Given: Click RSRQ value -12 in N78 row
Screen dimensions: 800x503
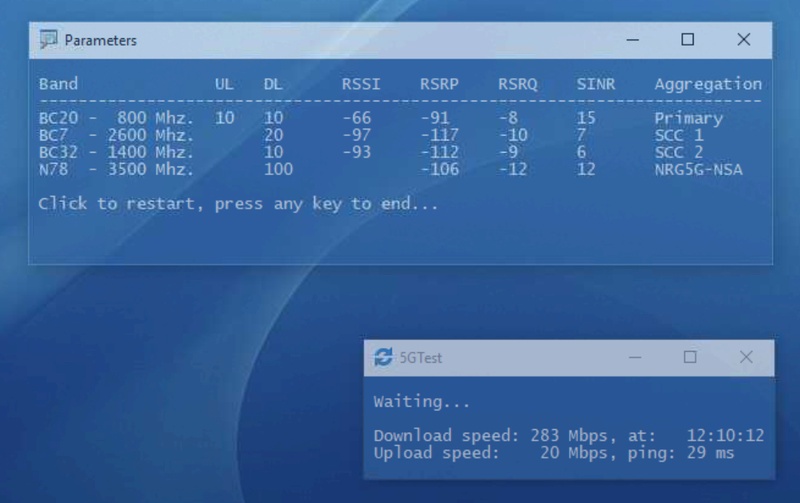Looking at the screenshot, I should (513, 169).
